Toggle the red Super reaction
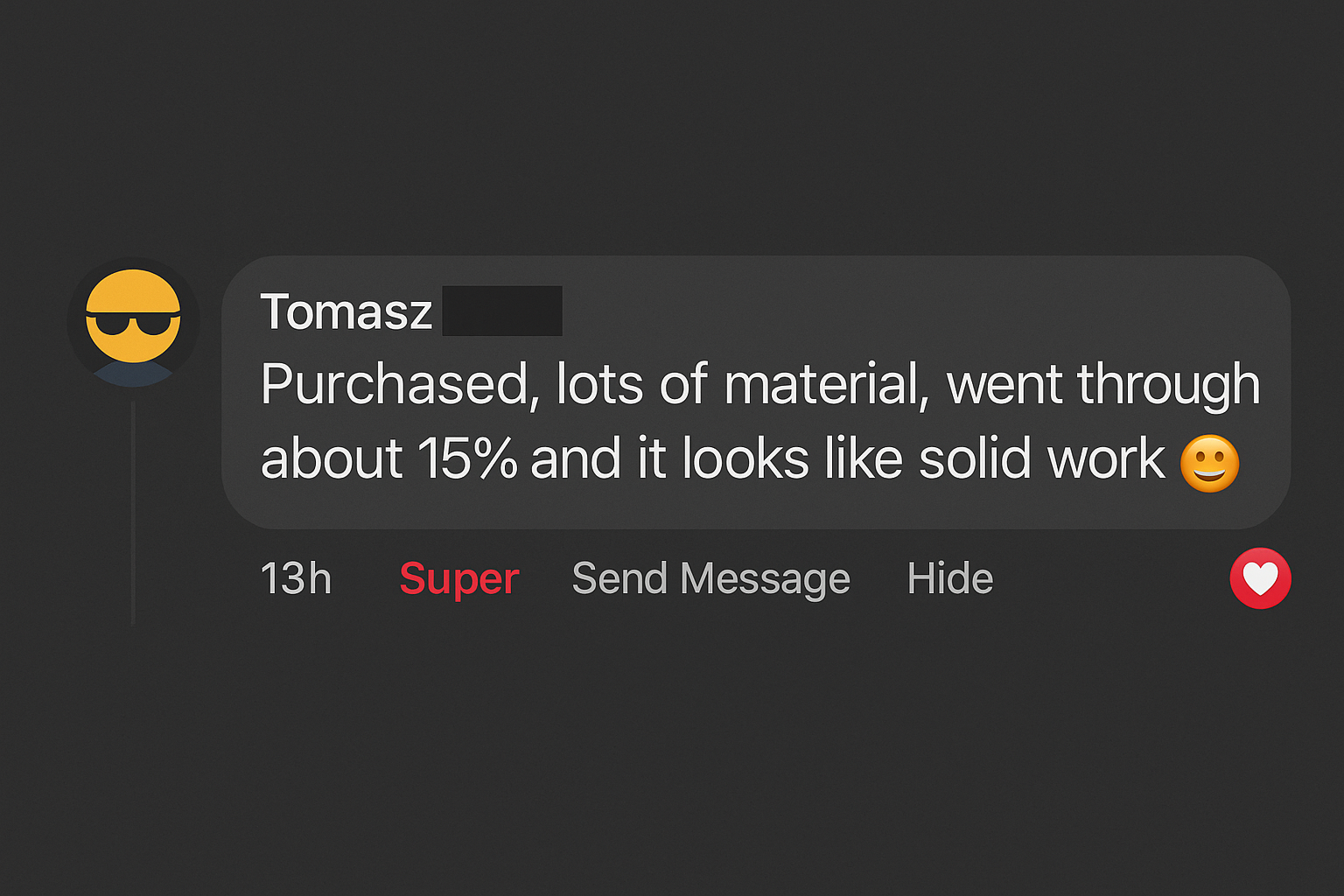Image resolution: width=1344 pixels, height=896 pixels. (x=459, y=579)
